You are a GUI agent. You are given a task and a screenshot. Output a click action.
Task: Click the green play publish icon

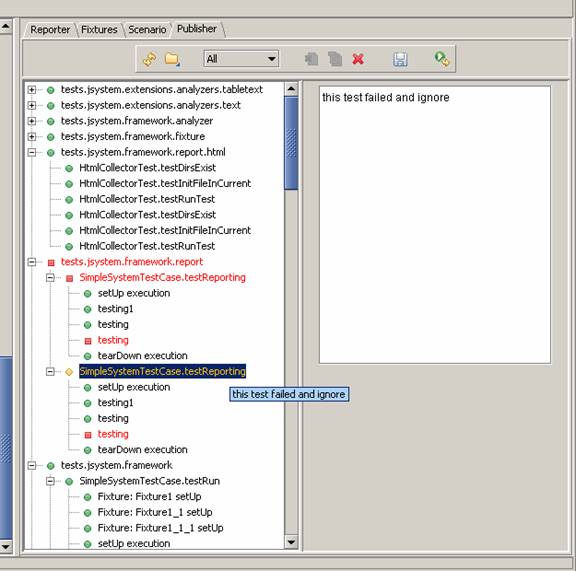tap(442, 59)
